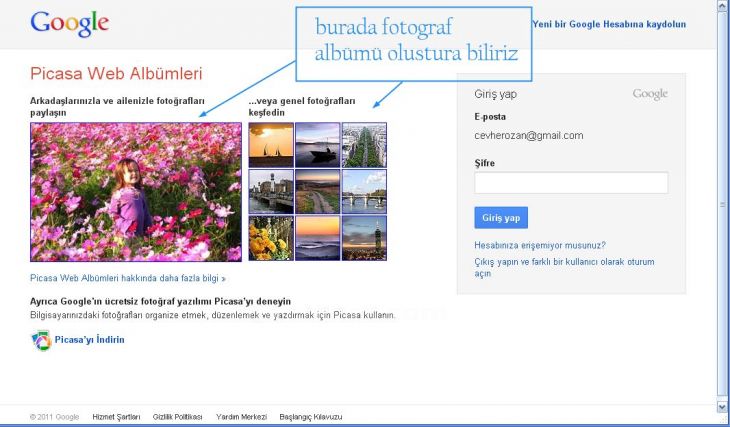Open Başlangıç Kılavuzu footer link

pos(311,417)
